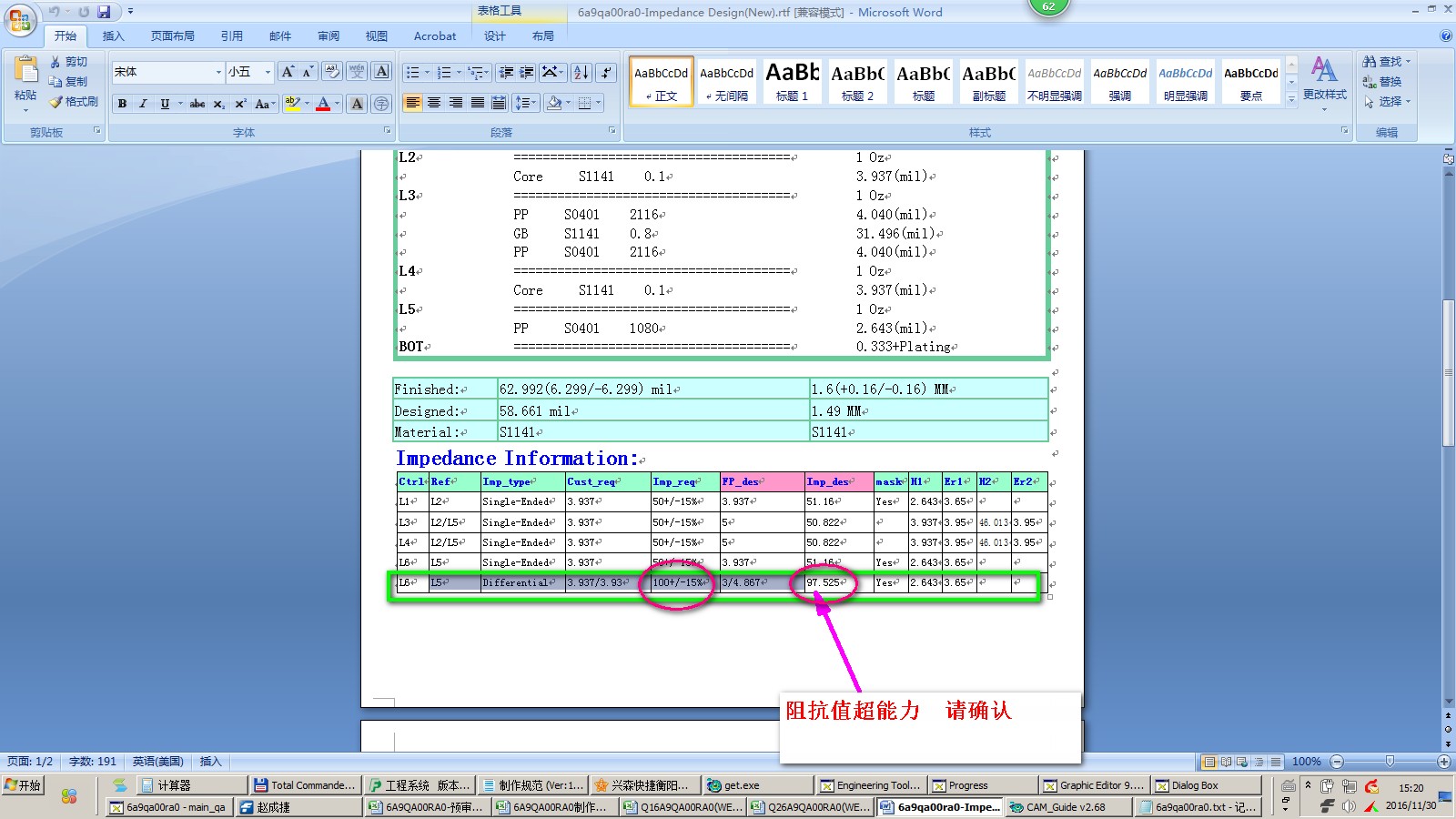Click the Character Shading icon
Image resolution: width=1456 pixels, height=819 pixels.
click(357, 104)
